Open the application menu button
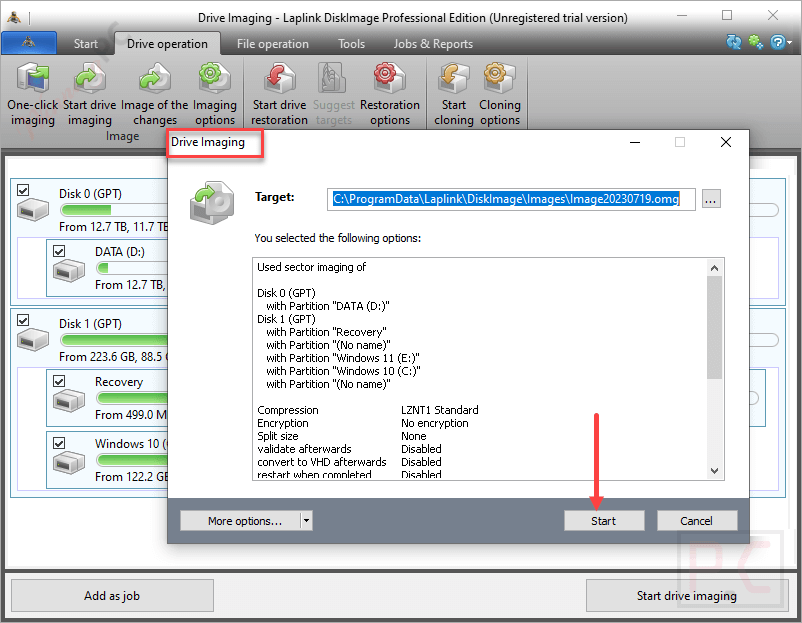 pyautogui.click(x=29, y=43)
